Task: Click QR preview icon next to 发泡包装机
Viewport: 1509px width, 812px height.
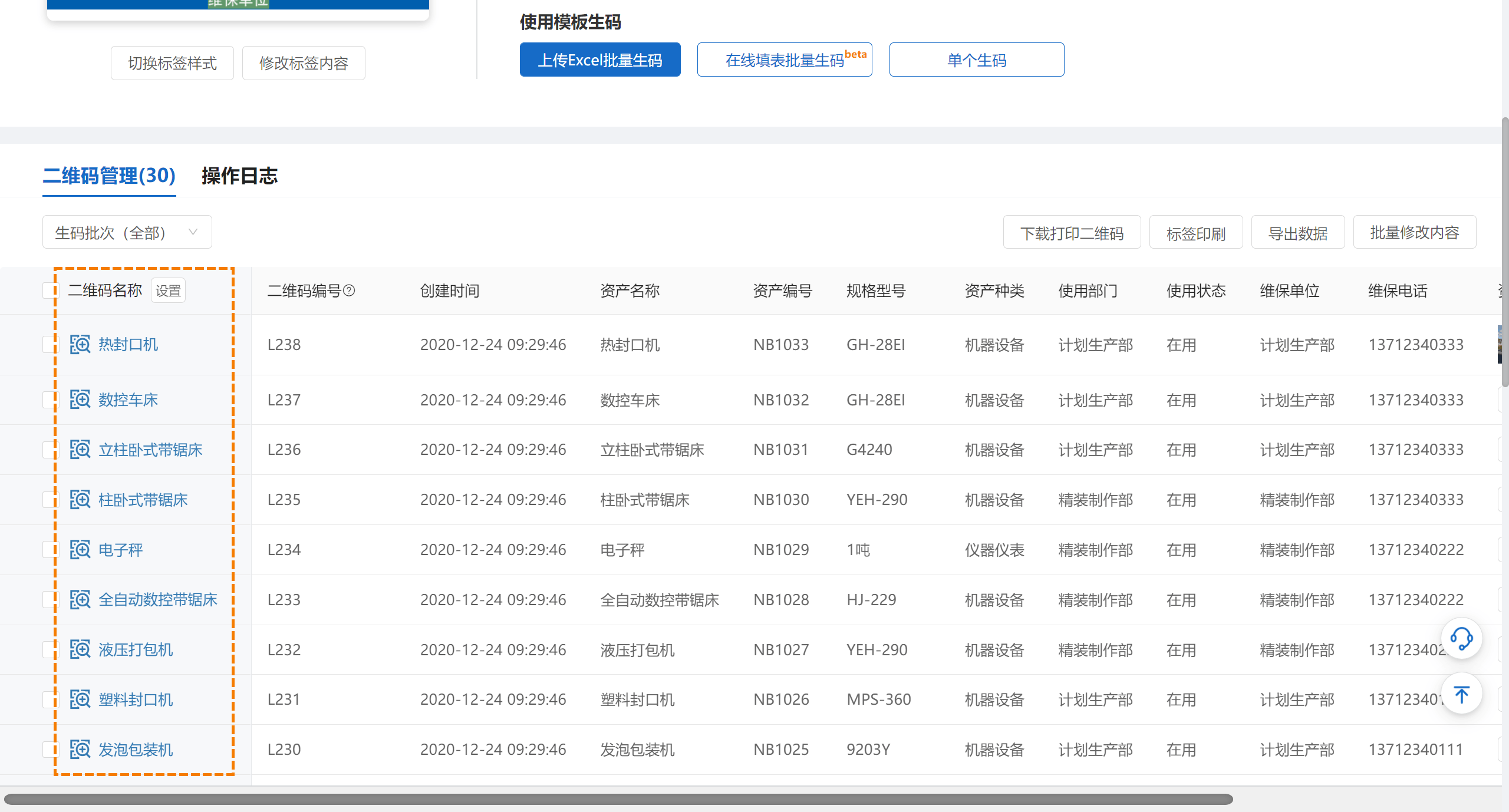Action: pyautogui.click(x=80, y=750)
